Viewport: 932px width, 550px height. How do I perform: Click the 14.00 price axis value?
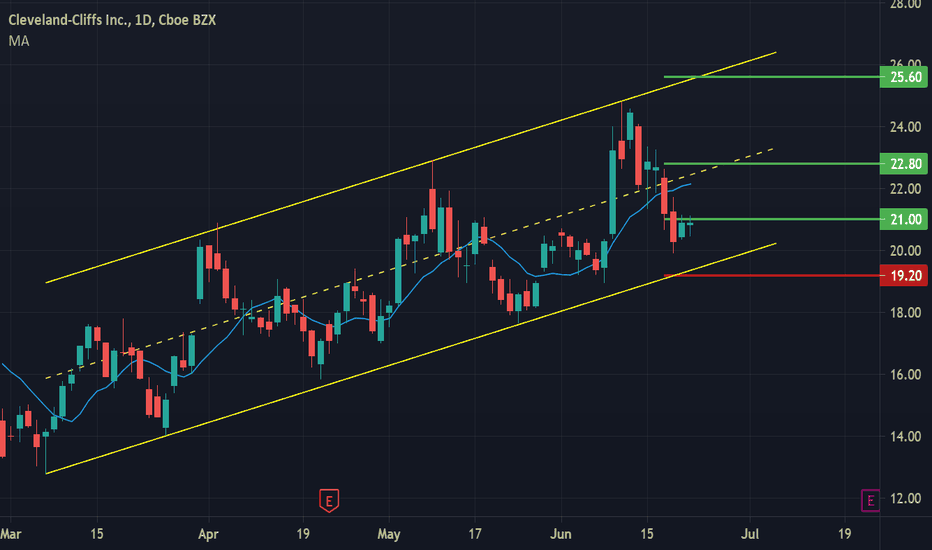pos(905,436)
